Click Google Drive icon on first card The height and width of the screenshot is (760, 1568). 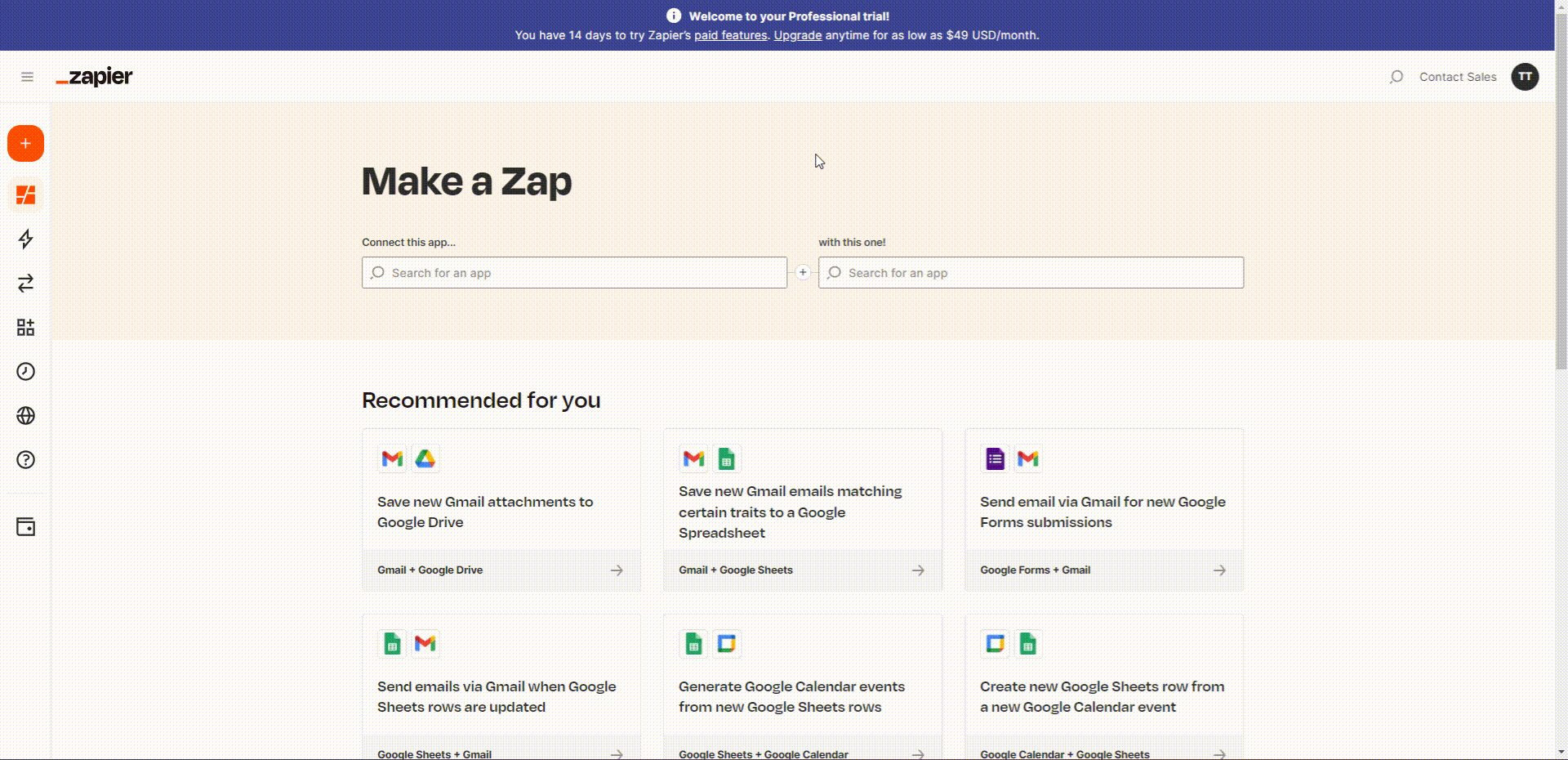425,459
